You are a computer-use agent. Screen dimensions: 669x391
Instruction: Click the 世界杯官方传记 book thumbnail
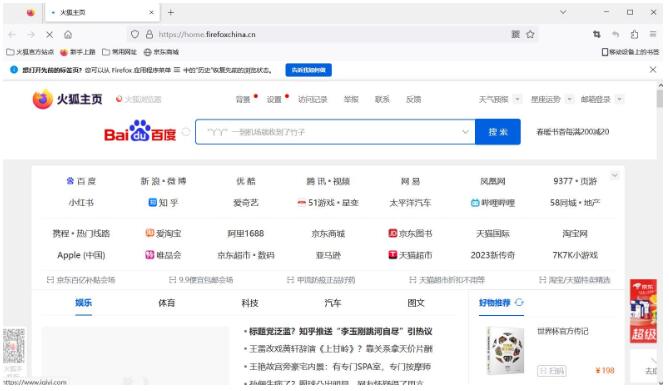[506, 350]
